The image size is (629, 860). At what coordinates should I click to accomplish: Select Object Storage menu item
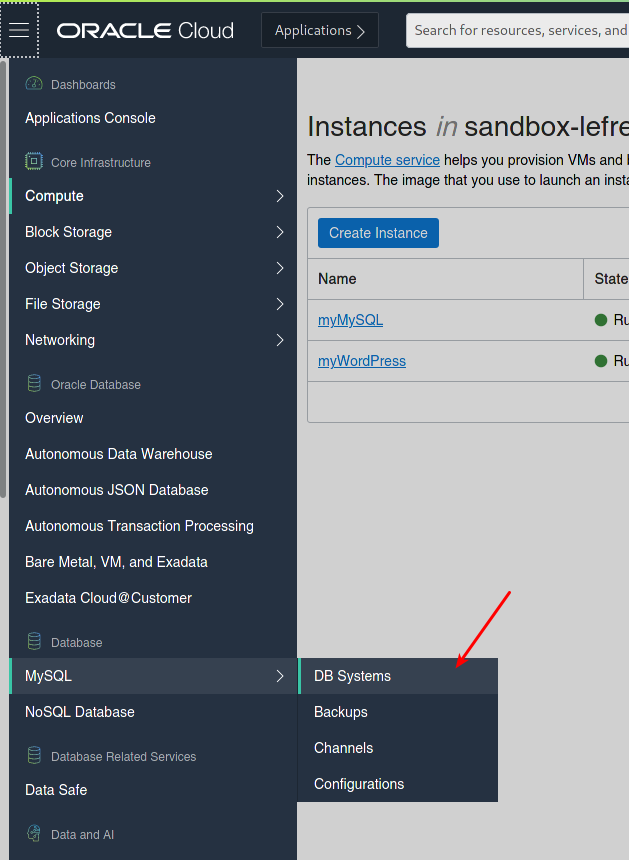pyautogui.click(x=153, y=268)
